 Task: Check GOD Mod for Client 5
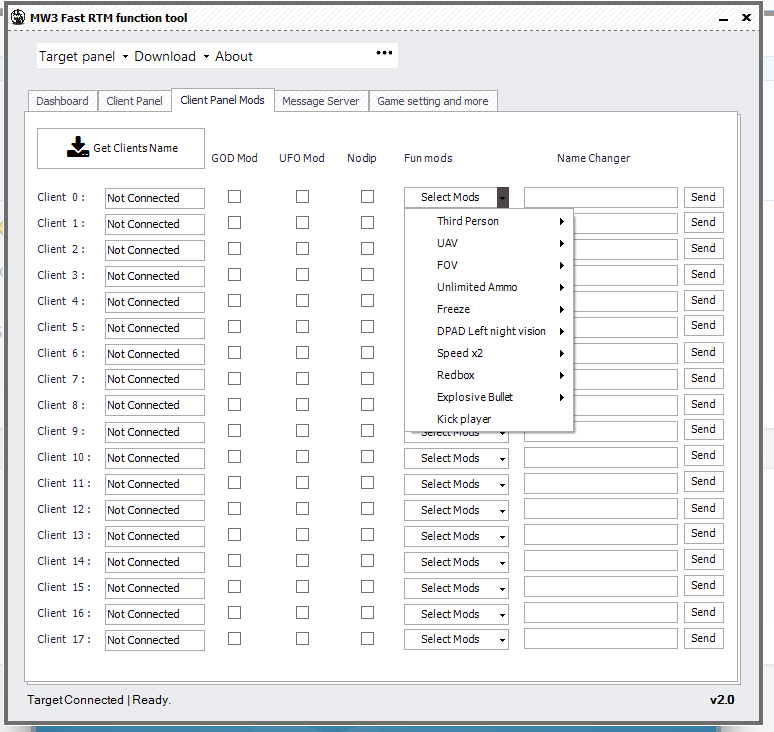coord(234,327)
